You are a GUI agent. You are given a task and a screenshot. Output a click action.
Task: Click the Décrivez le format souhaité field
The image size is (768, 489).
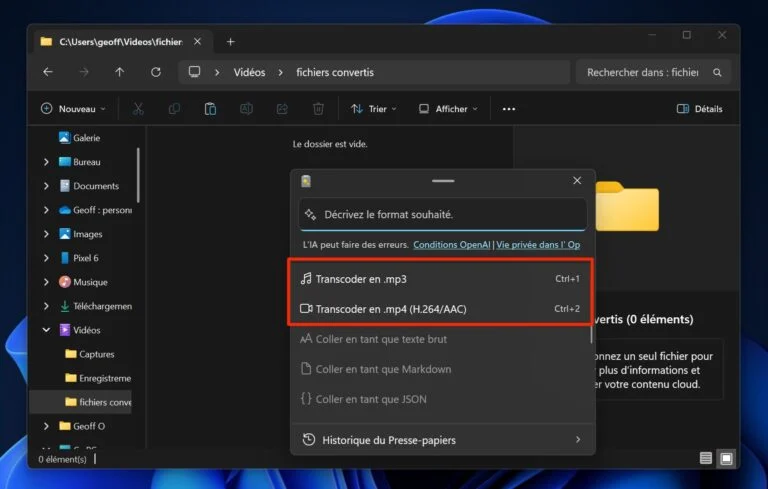point(442,214)
